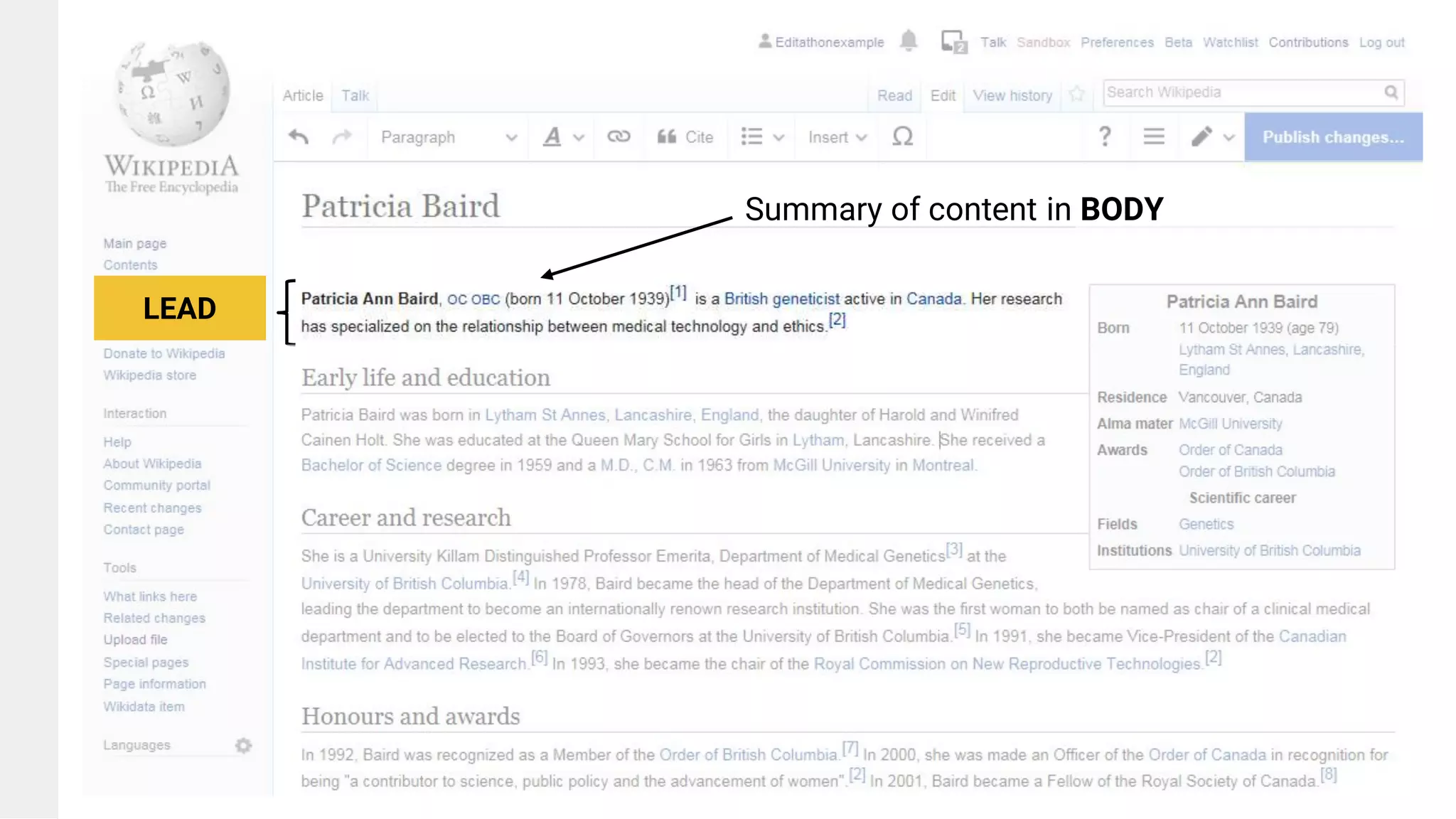
Task: Switch to the Talk tab
Action: (x=355, y=95)
